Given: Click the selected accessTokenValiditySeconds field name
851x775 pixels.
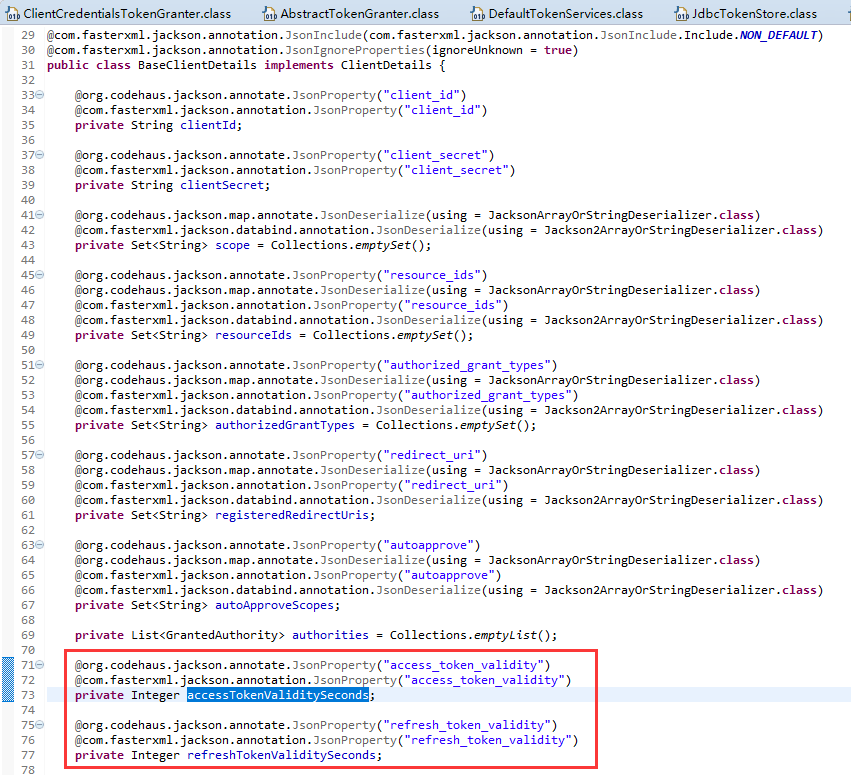Looking at the screenshot, I should click(x=278, y=695).
